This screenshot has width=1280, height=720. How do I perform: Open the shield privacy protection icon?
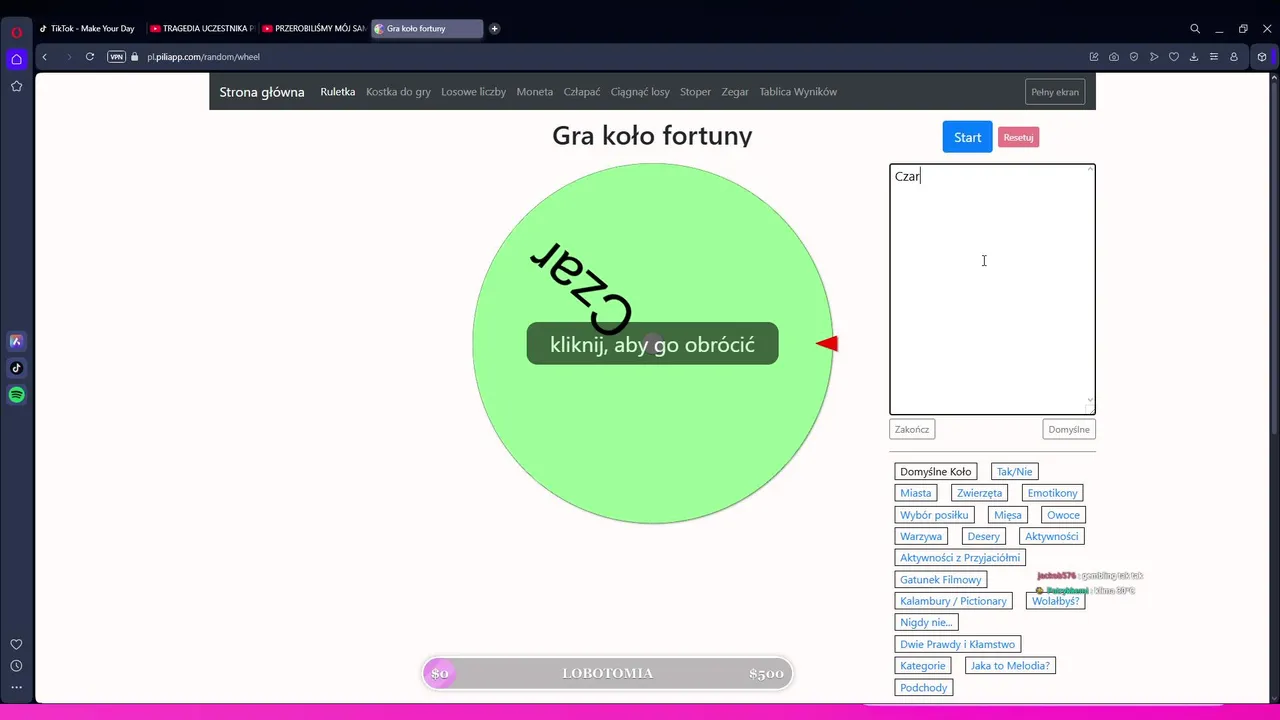(1134, 57)
